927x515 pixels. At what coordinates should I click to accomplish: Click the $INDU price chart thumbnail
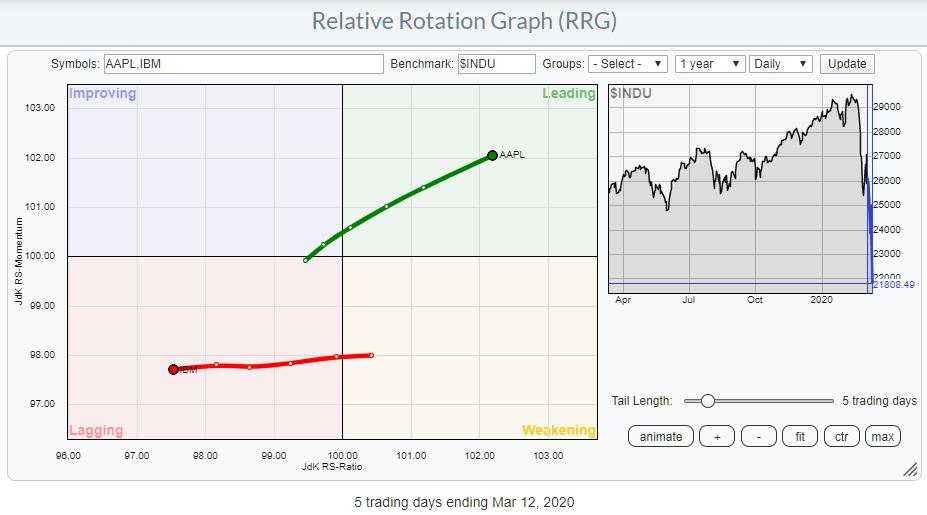(x=740, y=190)
